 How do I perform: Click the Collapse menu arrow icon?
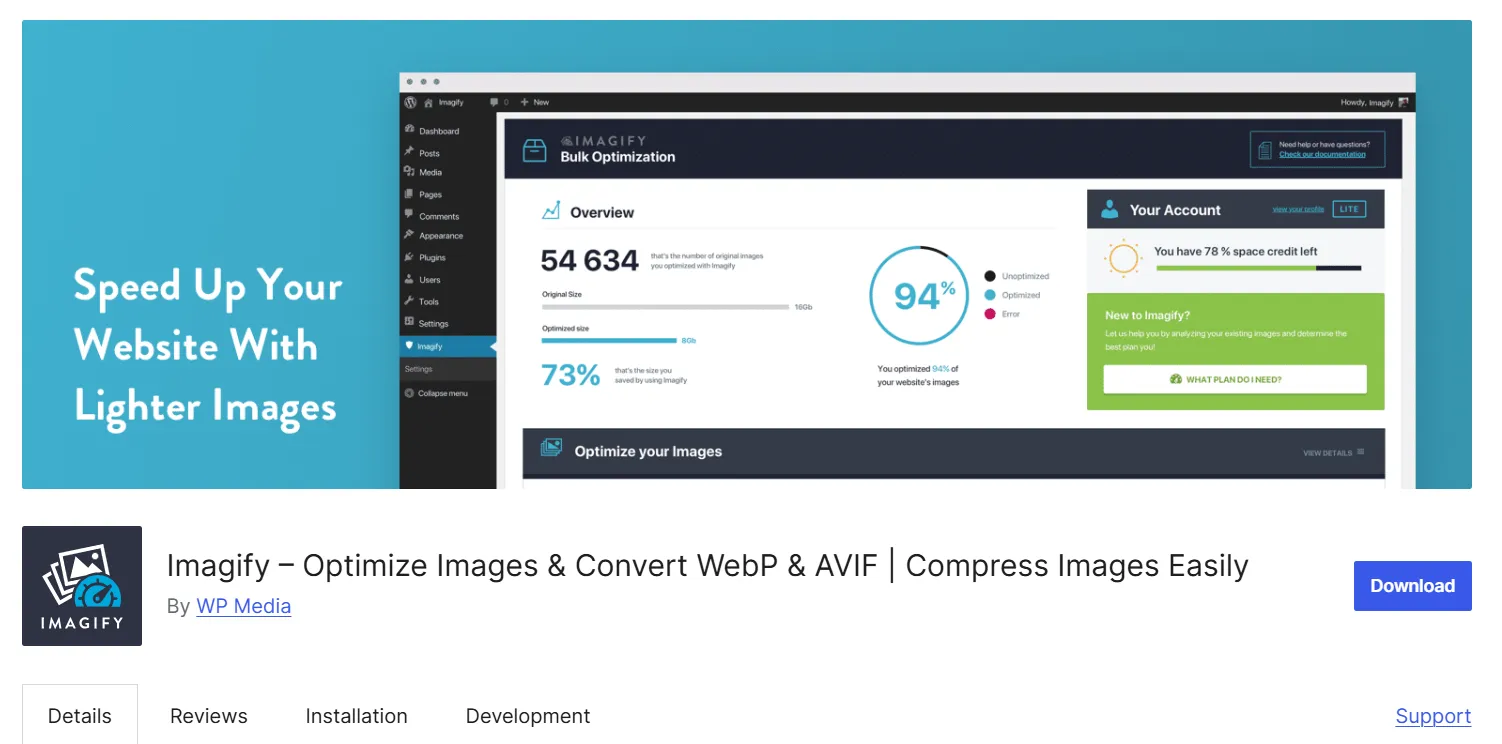(x=409, y=393)
